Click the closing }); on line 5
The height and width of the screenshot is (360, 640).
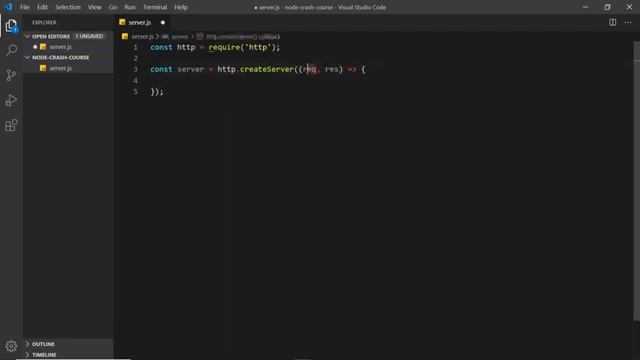157,92
